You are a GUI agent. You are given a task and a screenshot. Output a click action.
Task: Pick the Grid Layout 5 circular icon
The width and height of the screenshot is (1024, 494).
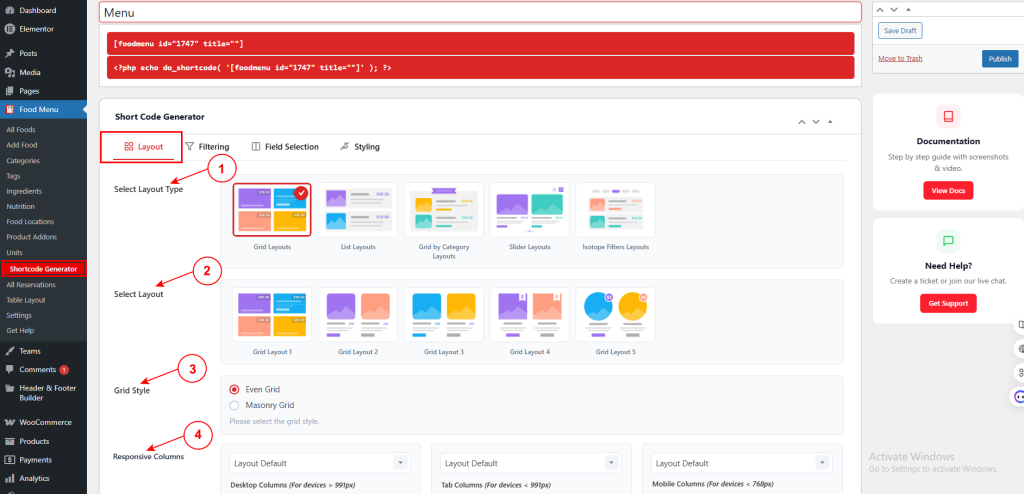click(615, 314)
